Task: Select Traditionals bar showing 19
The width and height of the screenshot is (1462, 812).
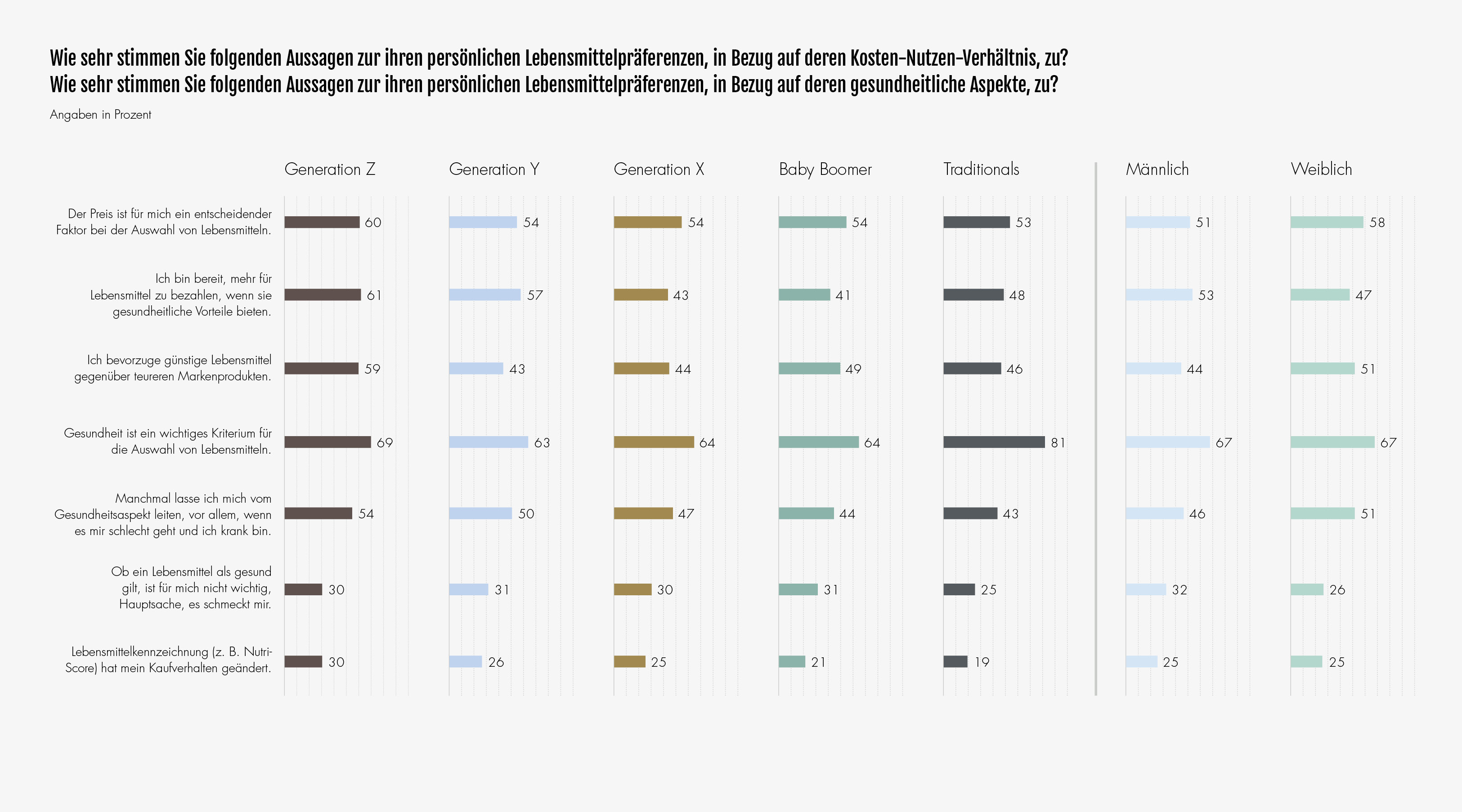Action: pos(955,662)
